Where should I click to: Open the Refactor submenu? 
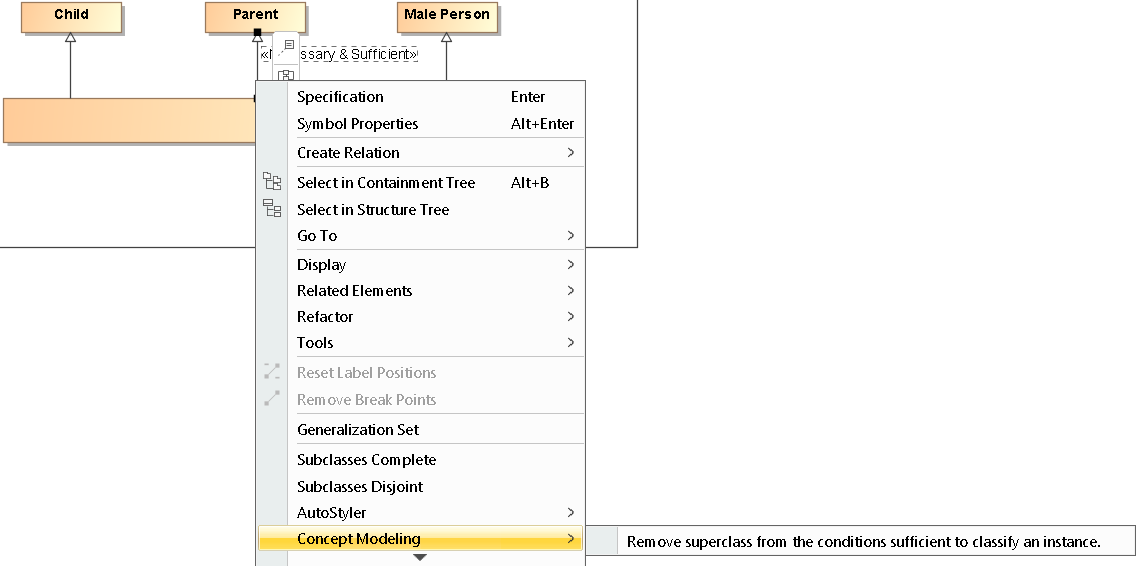click(x=325, y=317)
